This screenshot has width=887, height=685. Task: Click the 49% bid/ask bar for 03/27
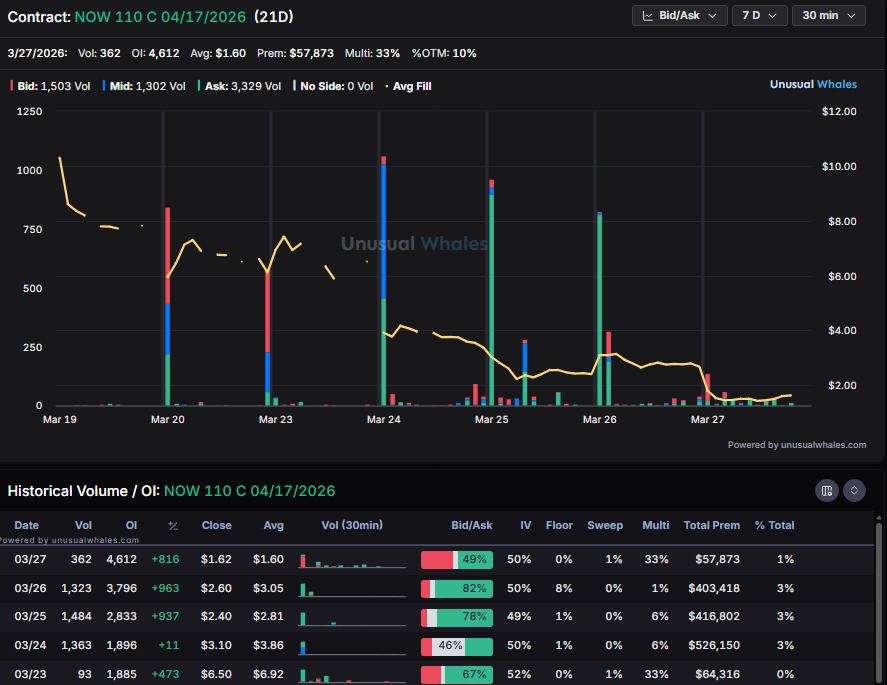457,559
